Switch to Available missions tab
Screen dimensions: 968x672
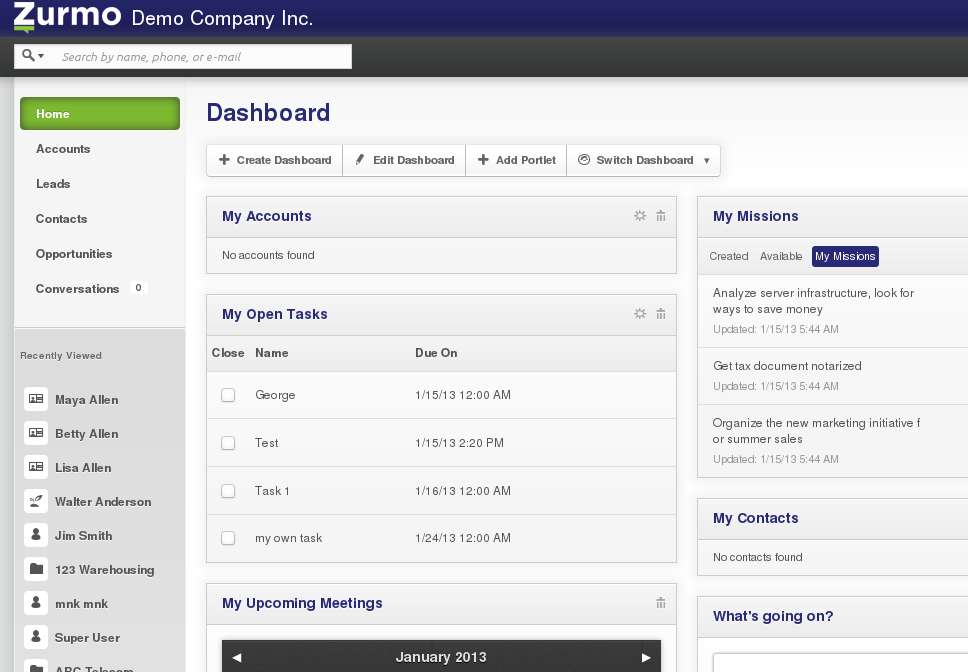point(781,256)
